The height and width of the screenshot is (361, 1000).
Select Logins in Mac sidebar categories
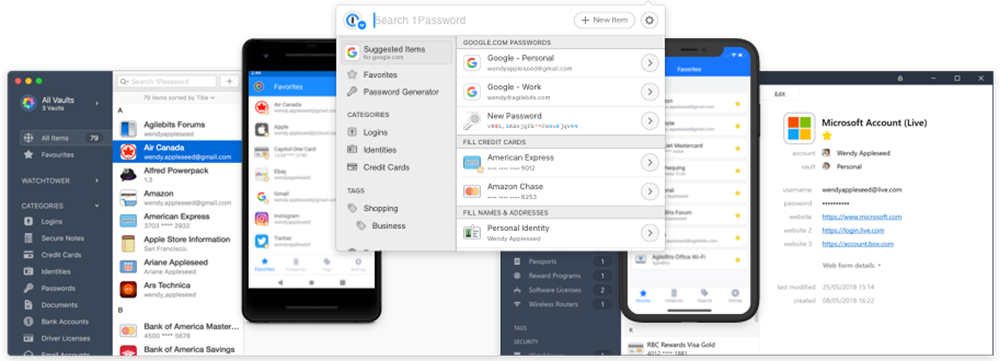(44, 221)
